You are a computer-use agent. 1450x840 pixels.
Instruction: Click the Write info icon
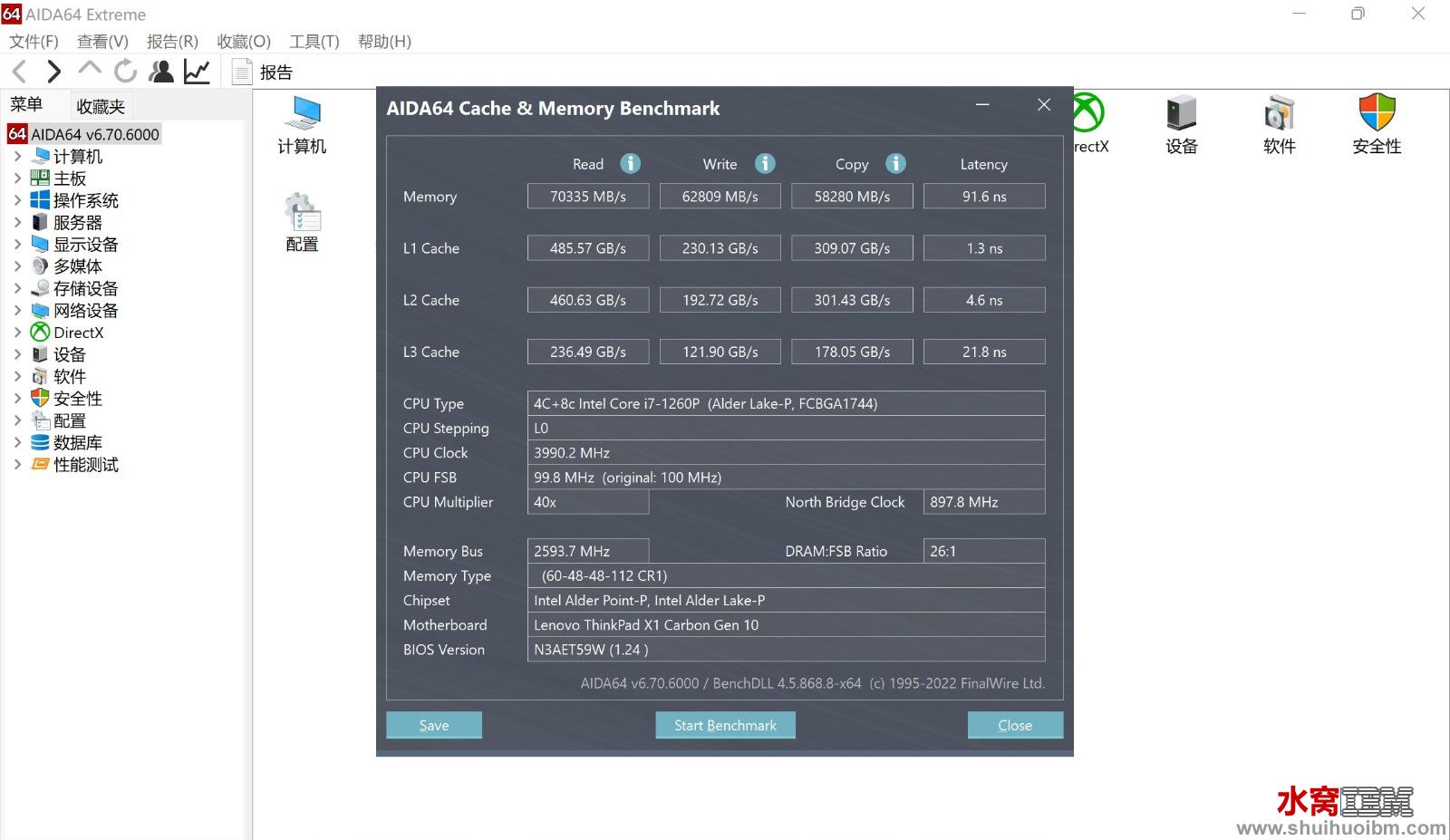coord(765,163)
